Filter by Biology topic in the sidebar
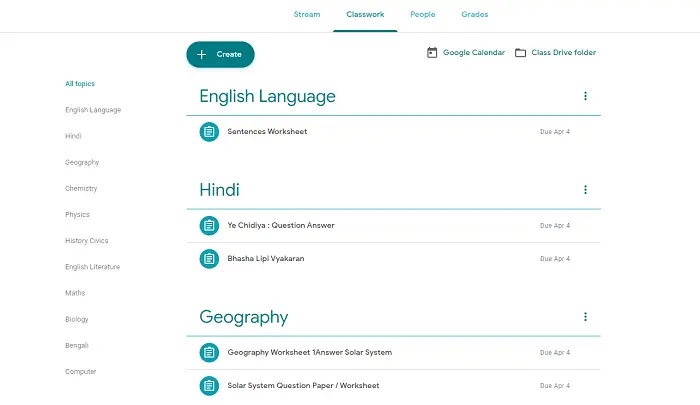 77,319
